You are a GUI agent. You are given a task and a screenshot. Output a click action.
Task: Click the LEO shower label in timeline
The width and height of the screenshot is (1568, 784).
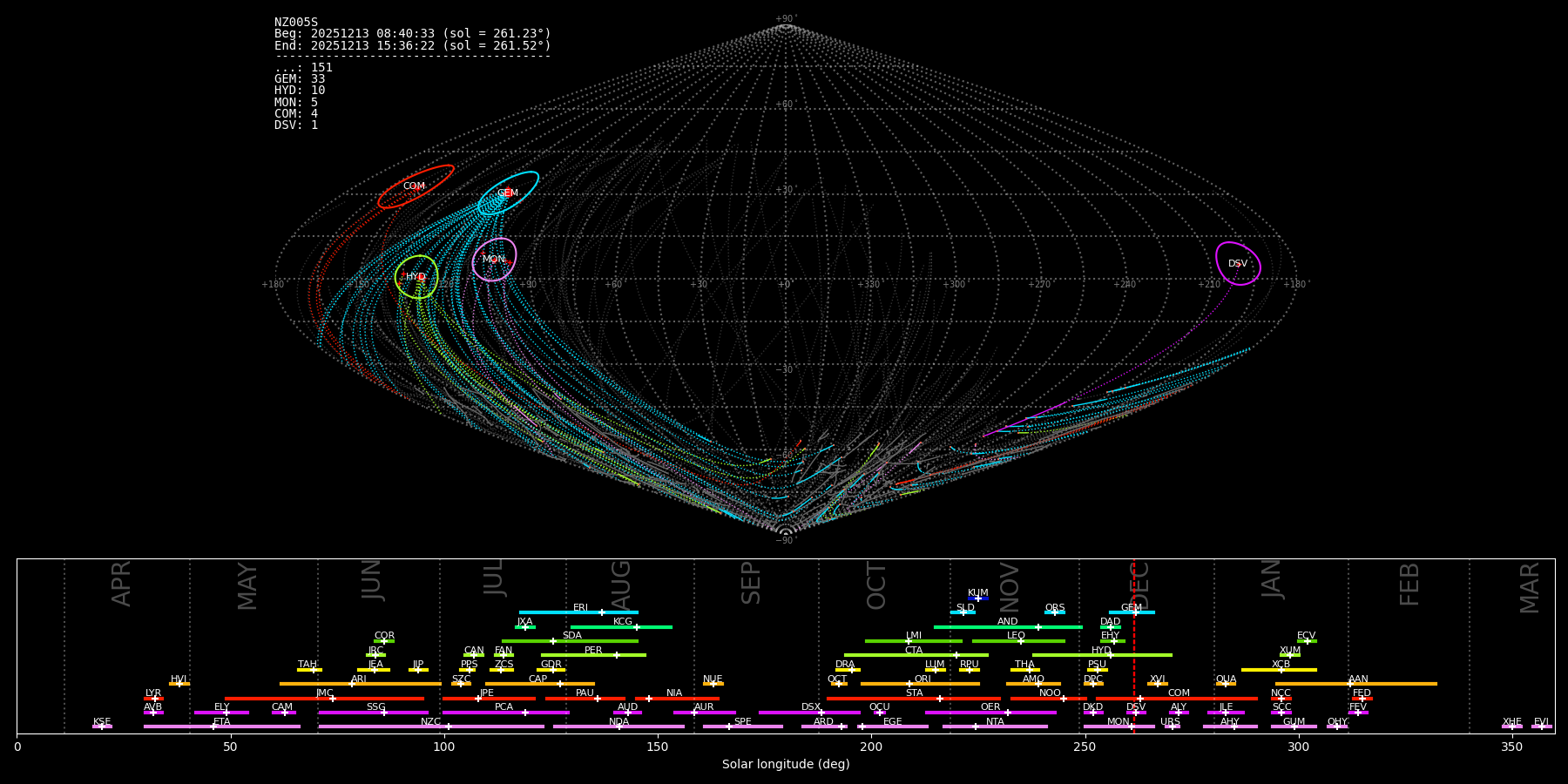pos(1017,636)
